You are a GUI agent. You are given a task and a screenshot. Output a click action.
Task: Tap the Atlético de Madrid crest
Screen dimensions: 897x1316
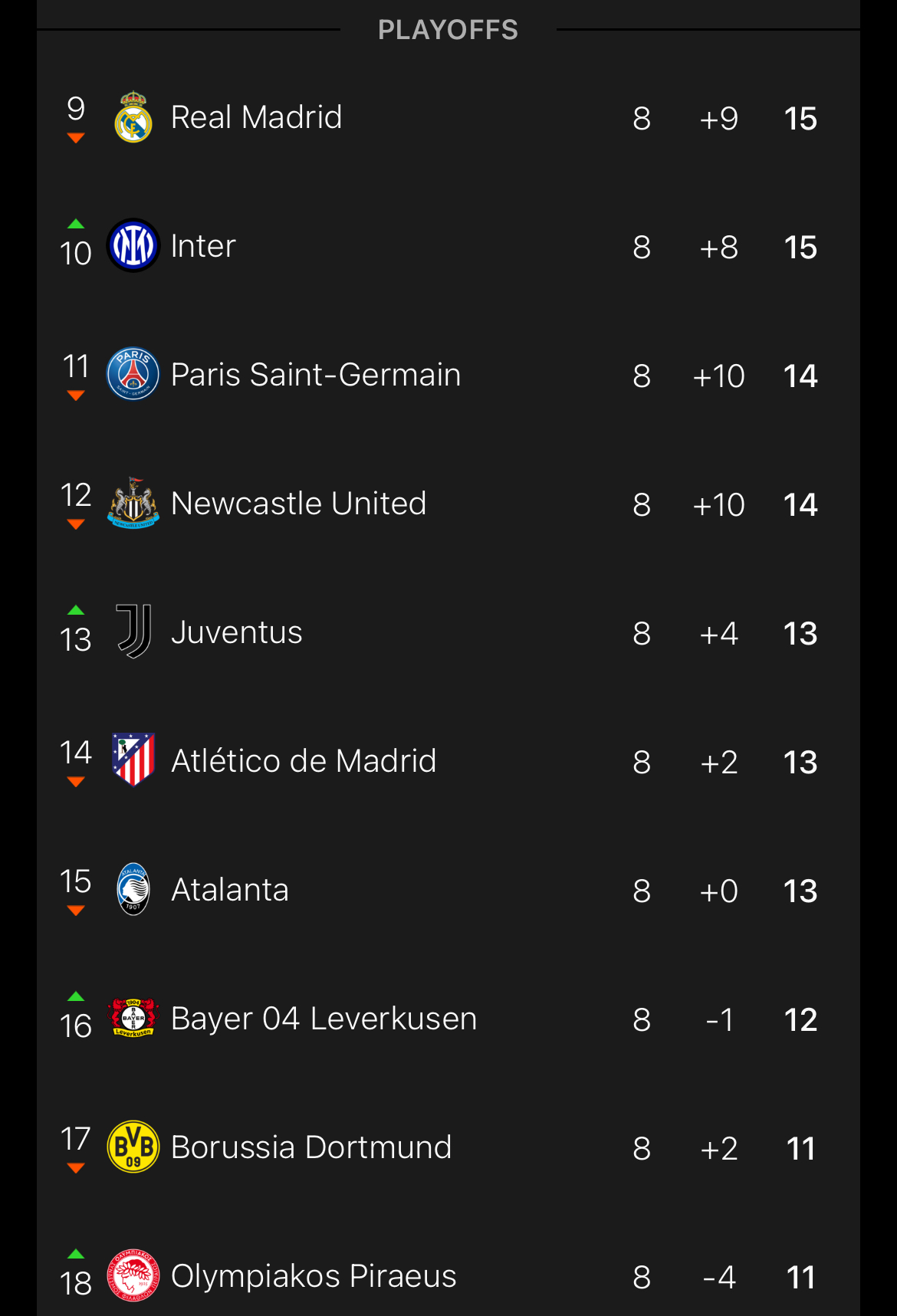coord(133,760)
